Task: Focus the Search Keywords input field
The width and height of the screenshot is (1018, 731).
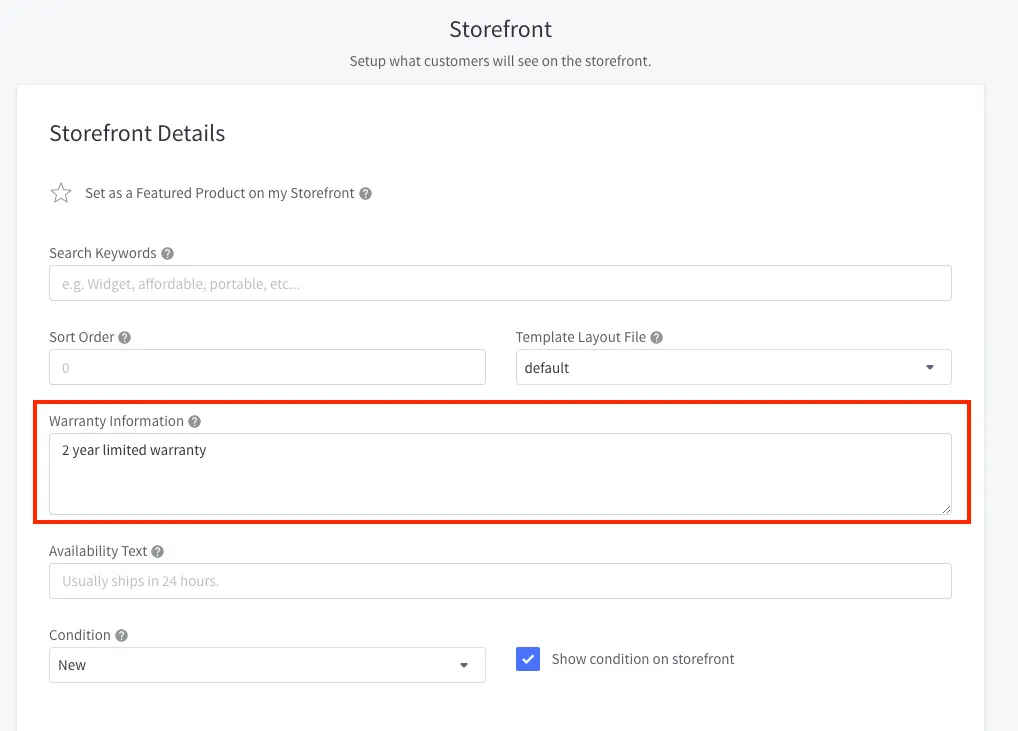Action: [500, 283]
